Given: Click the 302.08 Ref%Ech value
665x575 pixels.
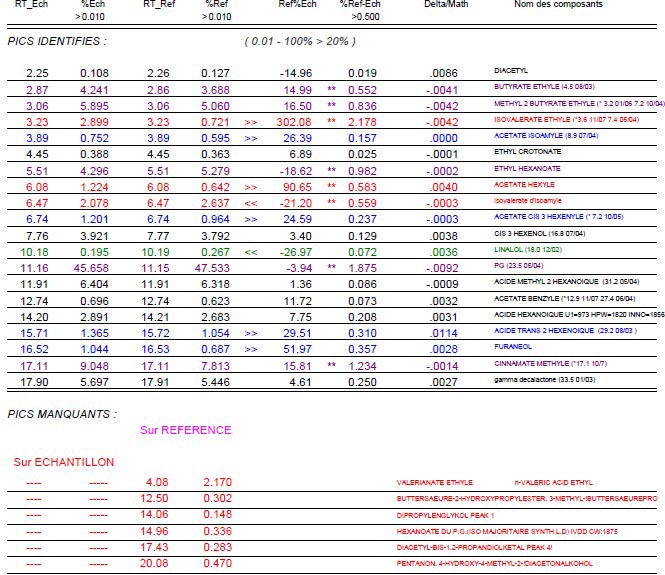Looking at the screenshot, I should click(x=294, y=122).
